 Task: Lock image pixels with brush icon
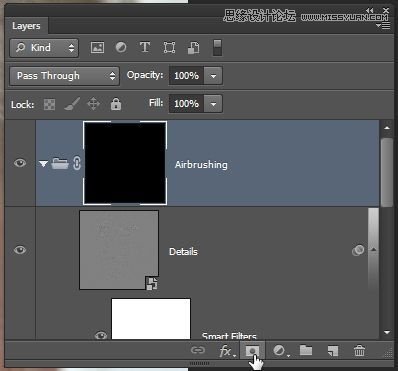tap(72, 104)
